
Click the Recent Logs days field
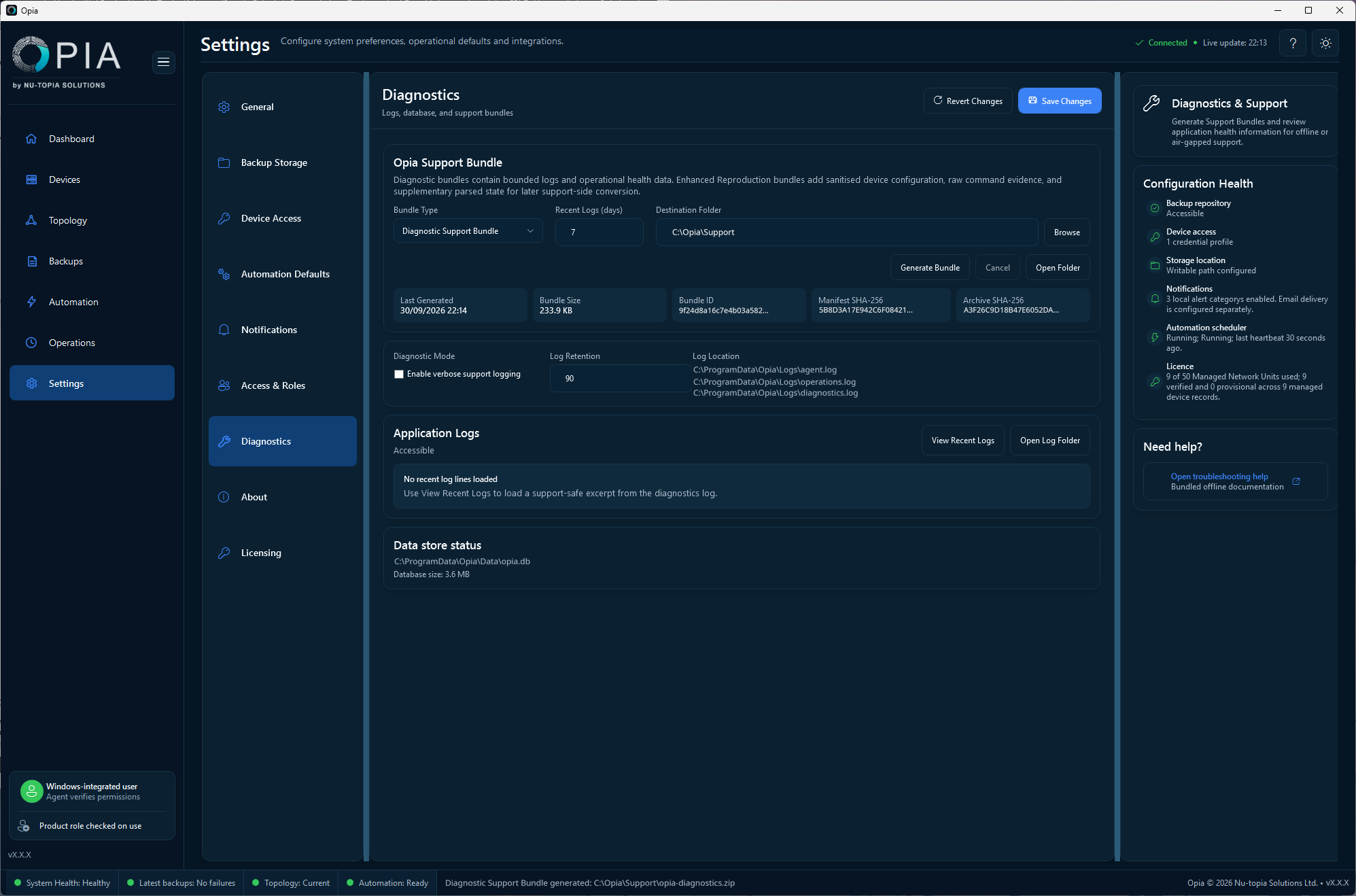click(x=599, y=232)
